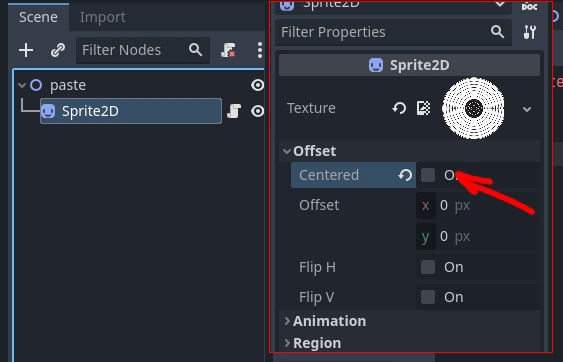The height and width of the screenshot is (362, 563).
Task: Open the object selector dropdown at top
Action: (499, 4)
